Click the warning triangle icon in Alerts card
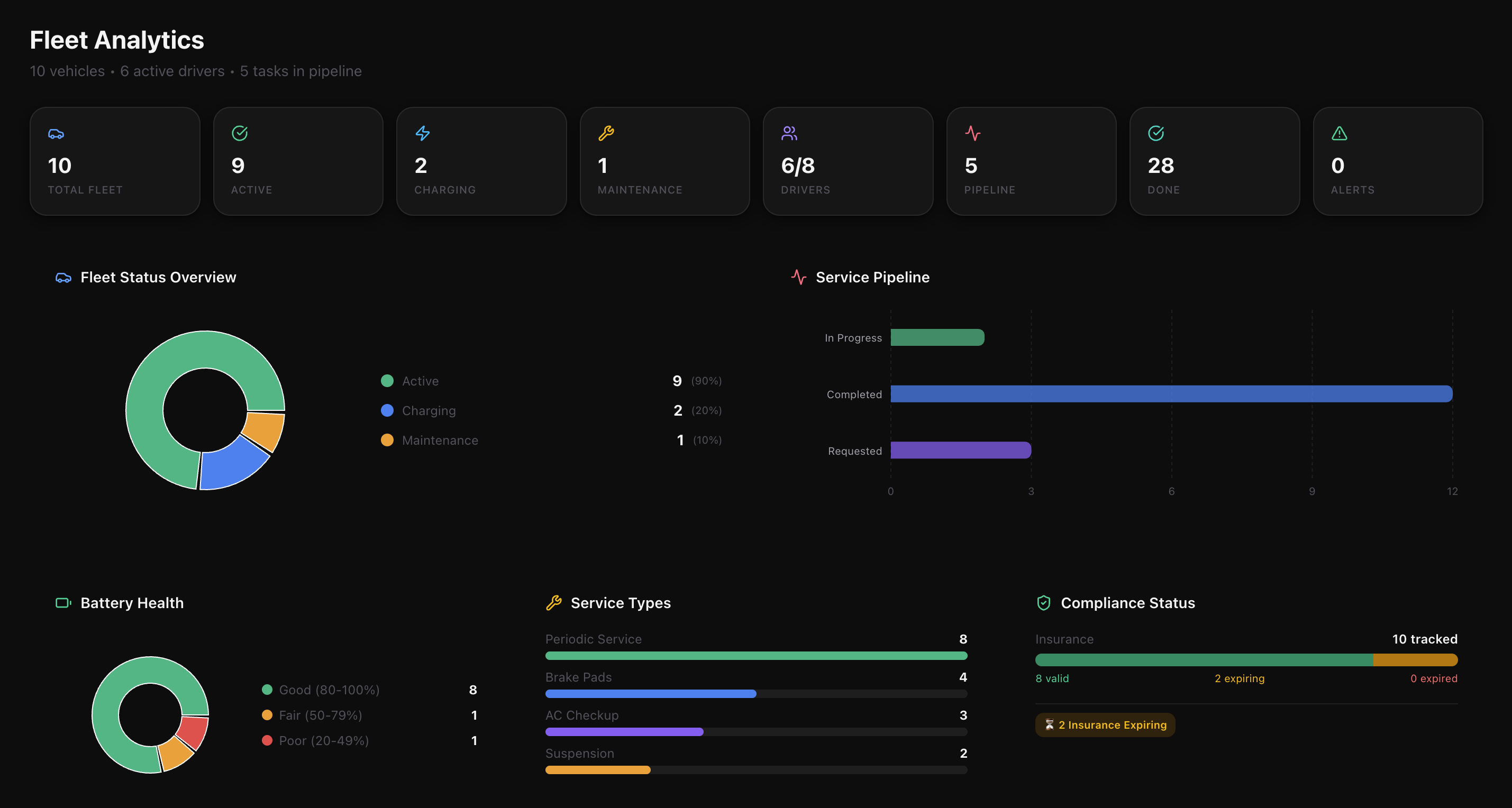1512x808 pixels. [x=1339, y=133]
